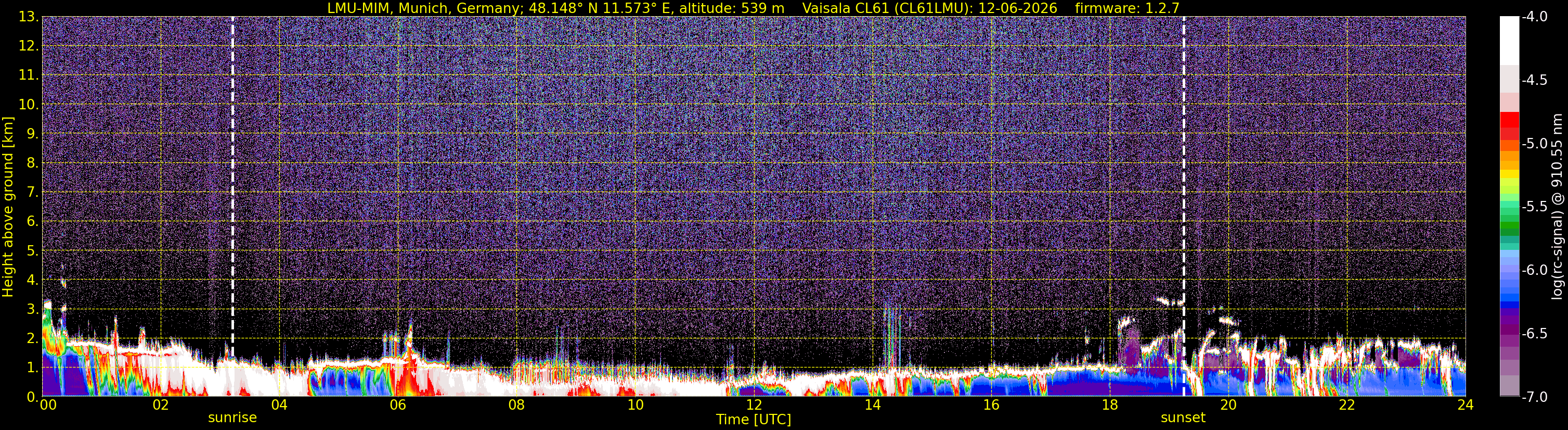Click the white segment of the colorbar
The width and height of the screenshot is (1568, 430).
pos(1509,40)
